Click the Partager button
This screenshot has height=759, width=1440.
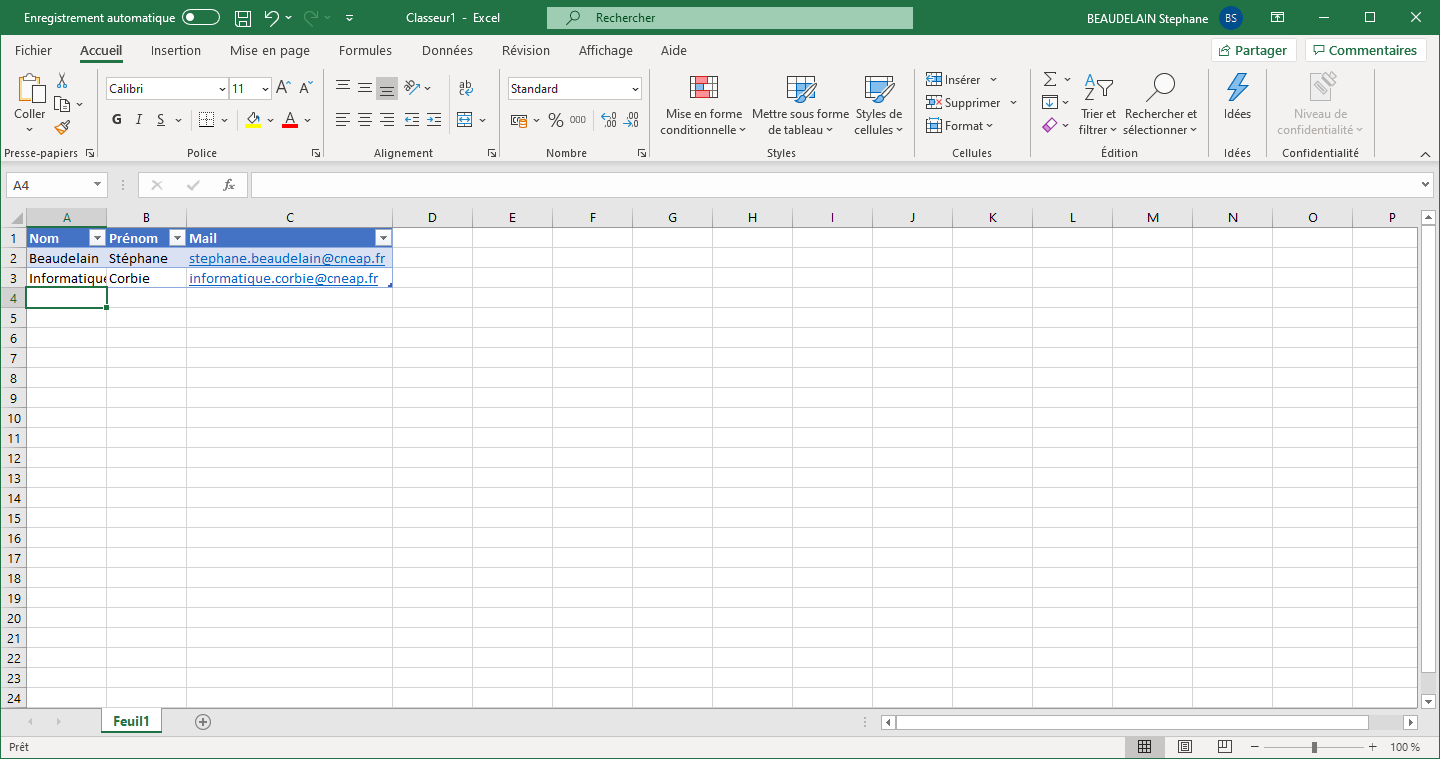click(x=1253, y=50)
